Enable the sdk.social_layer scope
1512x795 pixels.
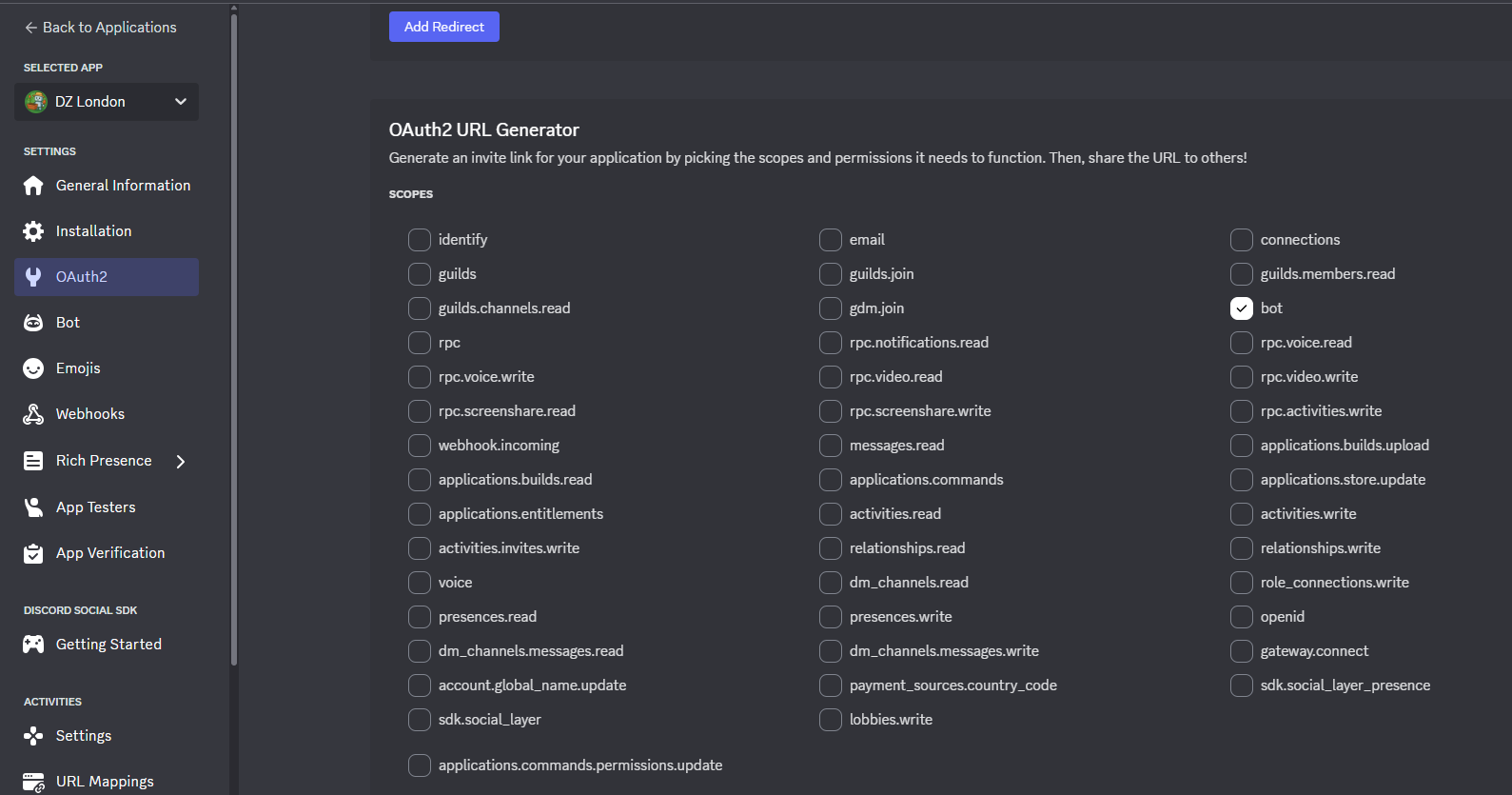pyautogui.click(x=420, y=720)
